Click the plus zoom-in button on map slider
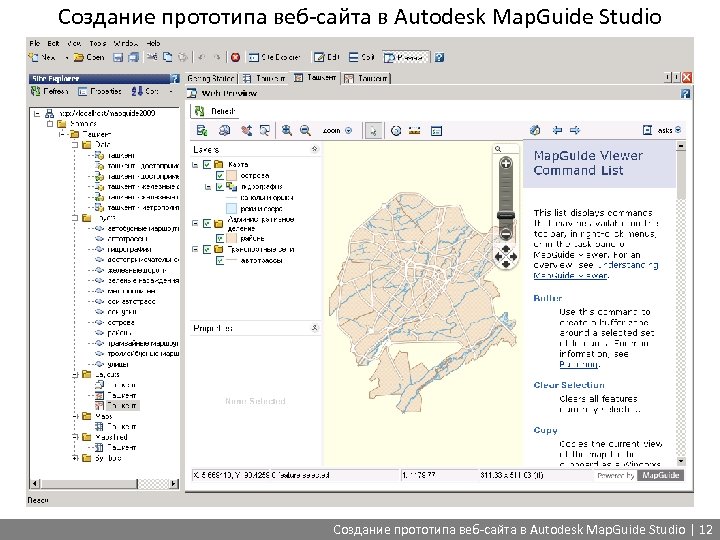 pyautogui.click(x=506, y=163)
